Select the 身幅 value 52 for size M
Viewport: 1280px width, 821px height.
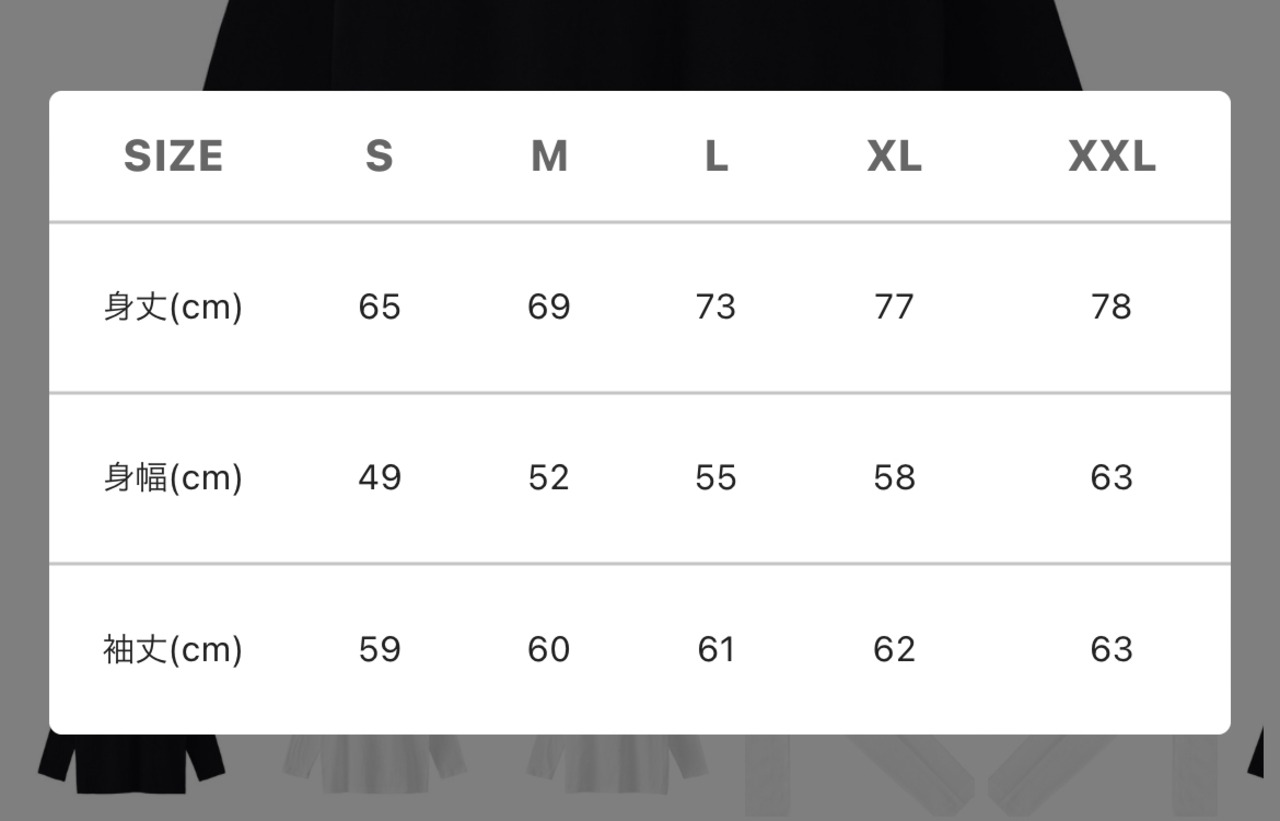549,478
